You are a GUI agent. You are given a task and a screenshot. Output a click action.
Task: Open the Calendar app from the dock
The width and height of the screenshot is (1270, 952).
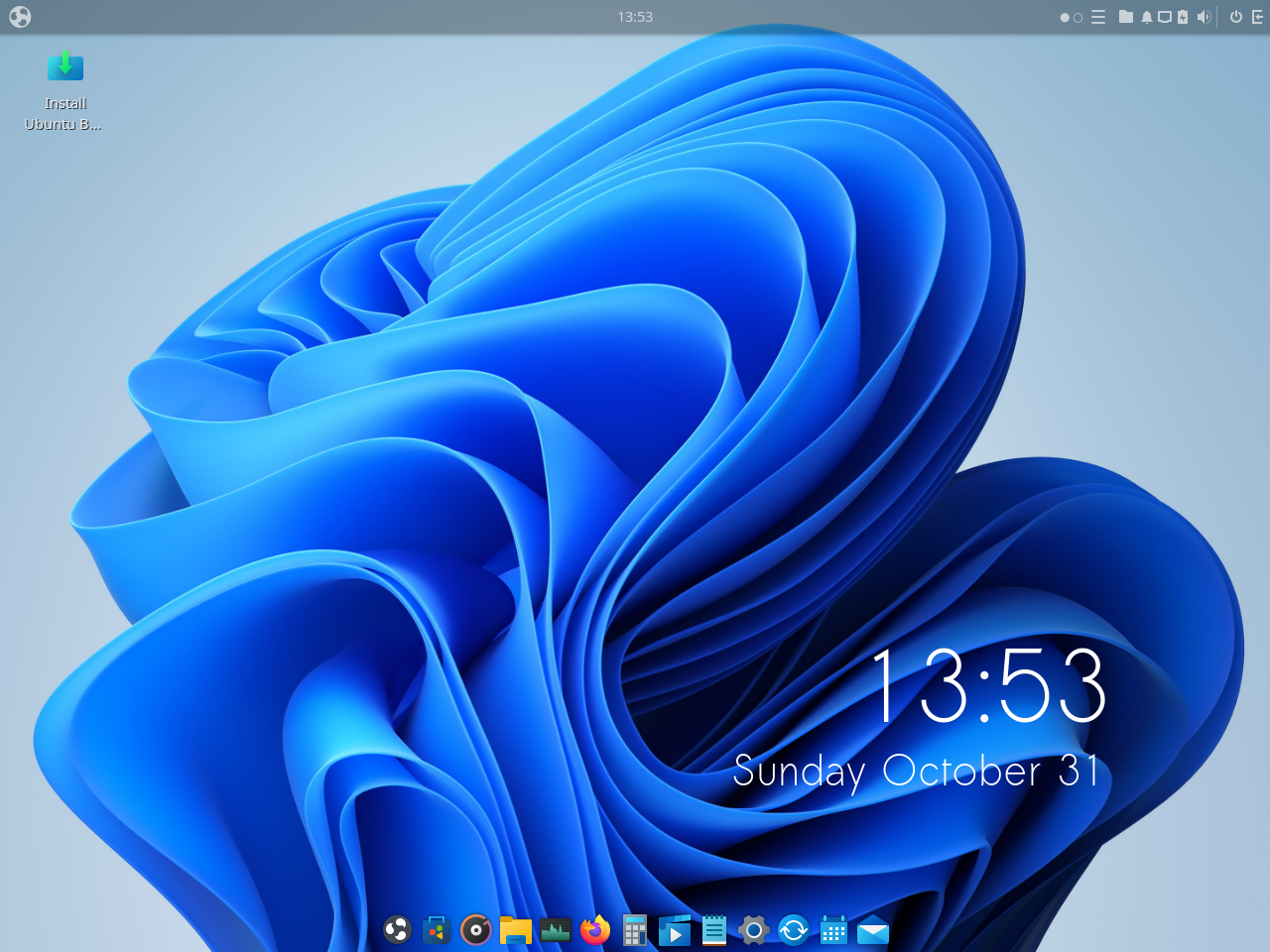pyautogui.click(x=833, y=930)
